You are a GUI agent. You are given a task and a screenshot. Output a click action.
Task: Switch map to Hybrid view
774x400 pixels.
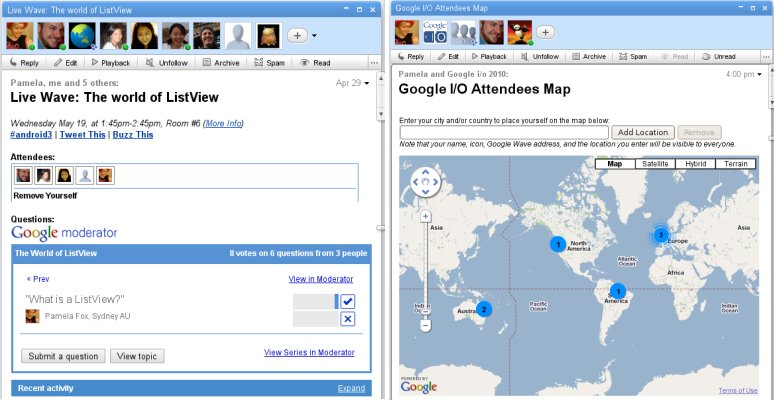point(696,164)
